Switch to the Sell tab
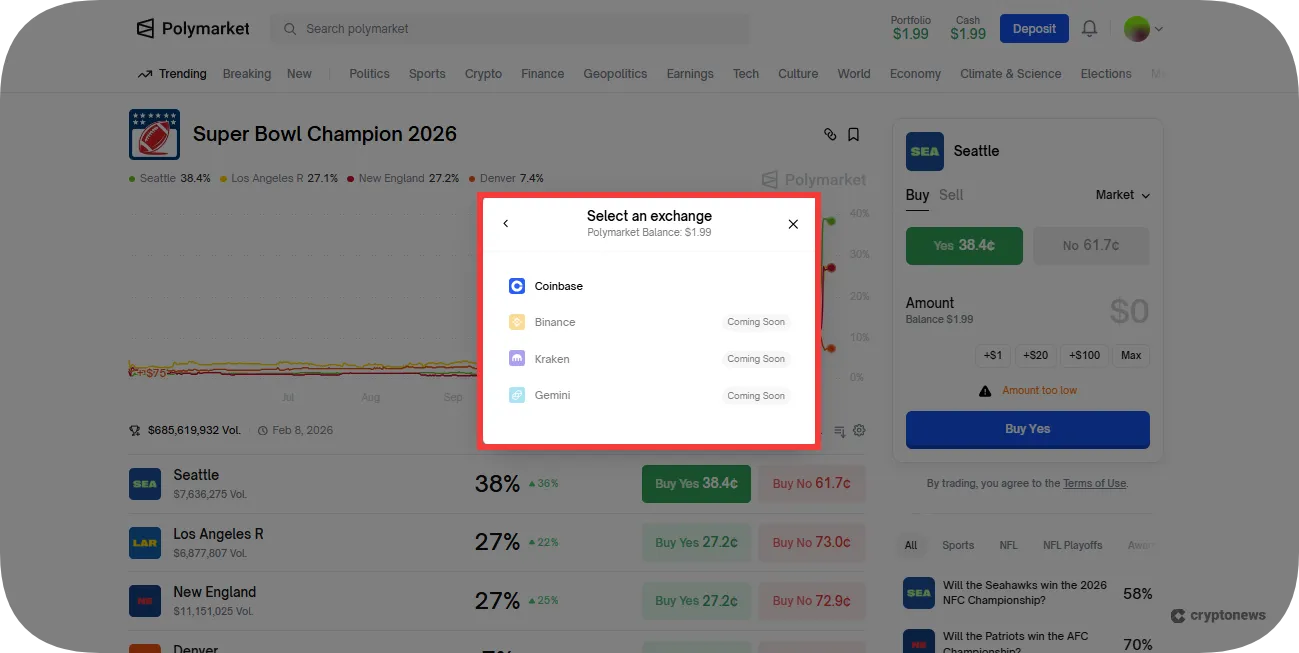The width and height of the screenshot is (1299, 653). pyautogui.click(x=950, y=196)
